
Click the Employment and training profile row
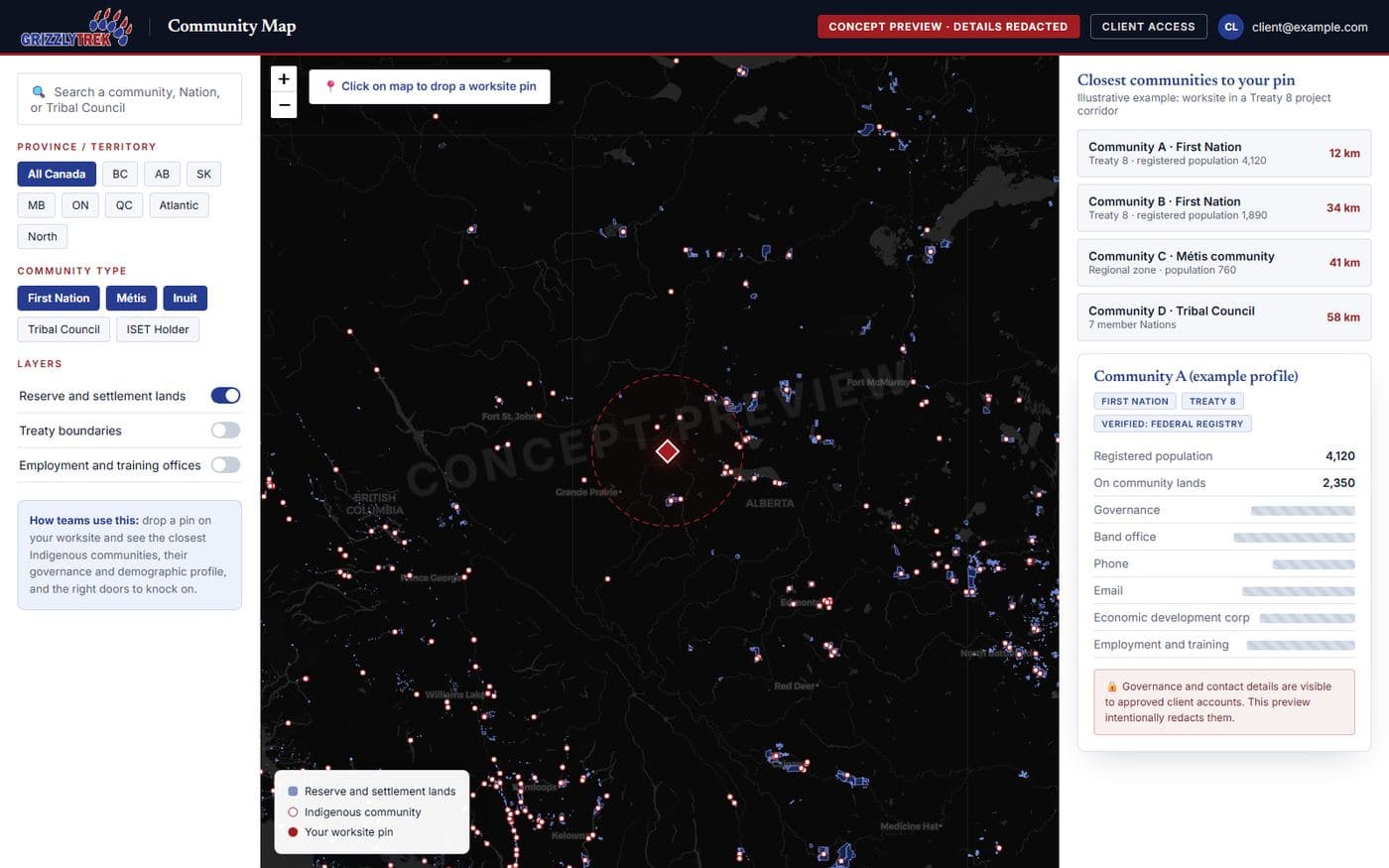click(1224, 645)
